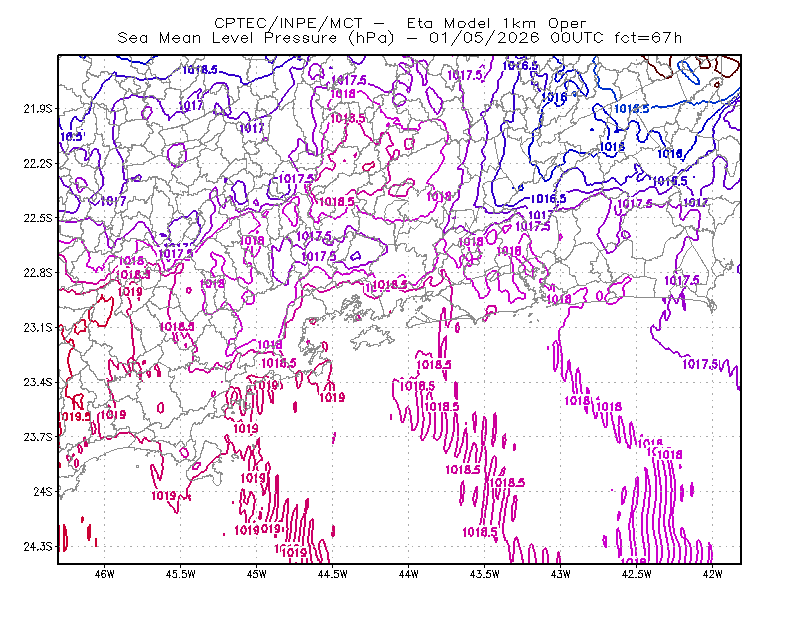Click the "46W" longitude axis label

point(105,574)
